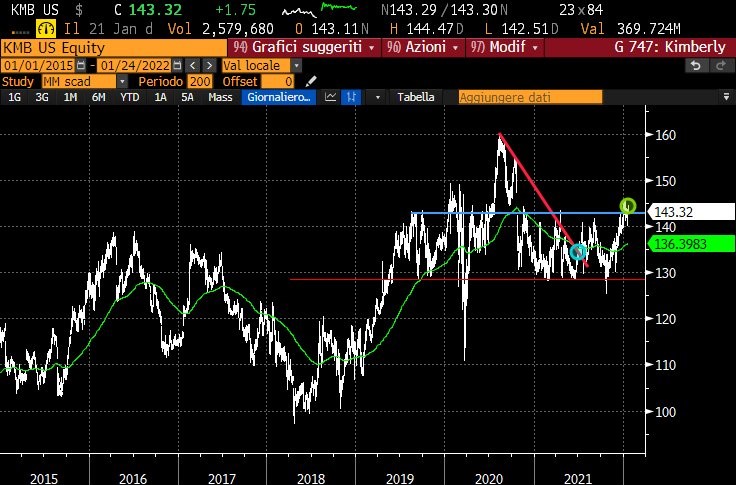Click G 747: Kimberly chart title

(x=669, y=47)
